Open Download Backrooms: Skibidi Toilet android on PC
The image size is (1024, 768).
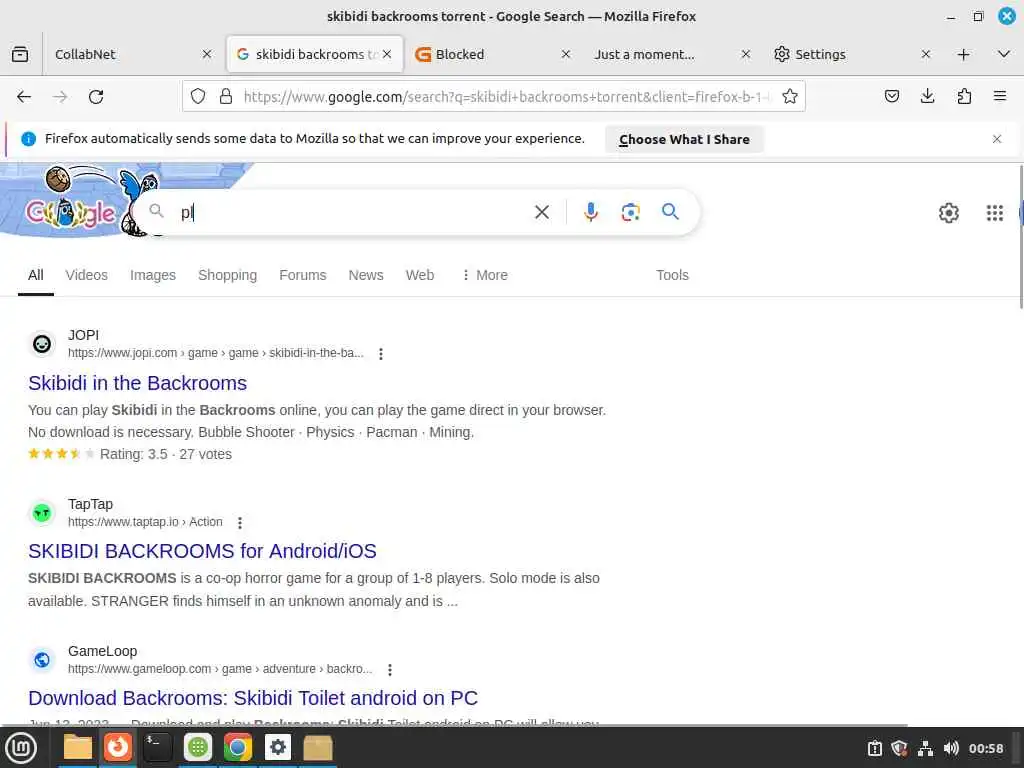253,697
